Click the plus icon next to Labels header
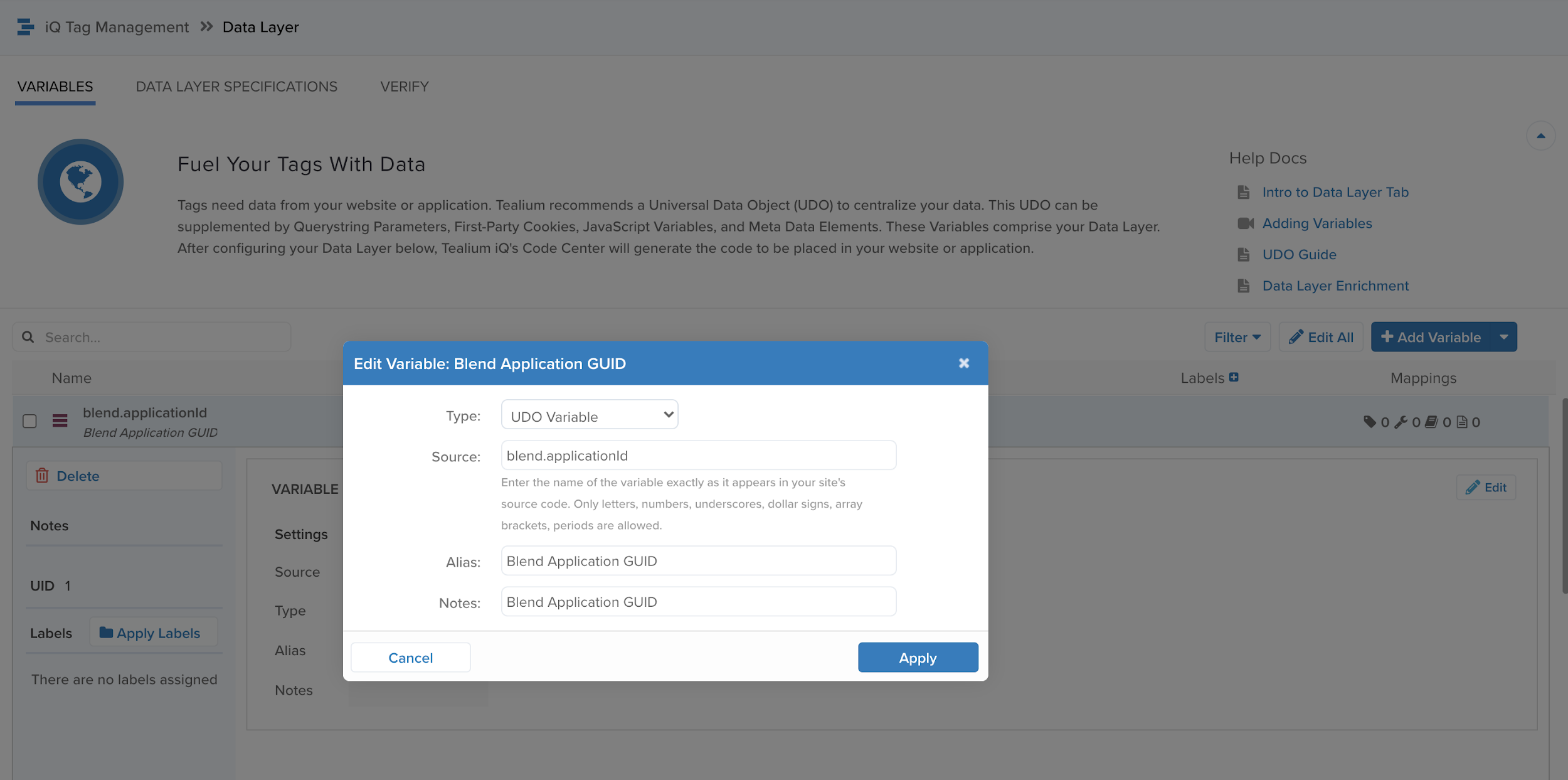1568x780 pixels. click(x=1234, y=377)
